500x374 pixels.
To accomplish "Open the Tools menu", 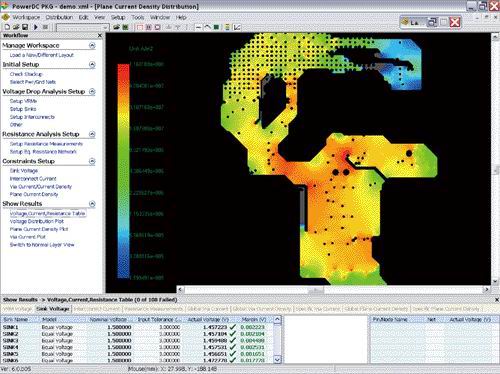I will [x=138, y=17].
